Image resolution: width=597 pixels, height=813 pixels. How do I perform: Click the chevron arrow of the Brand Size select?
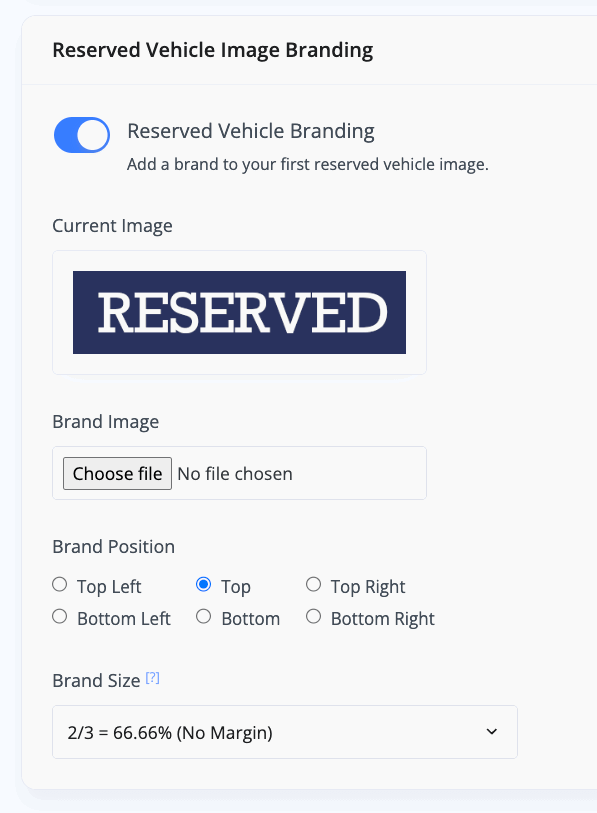pos(492,732)
